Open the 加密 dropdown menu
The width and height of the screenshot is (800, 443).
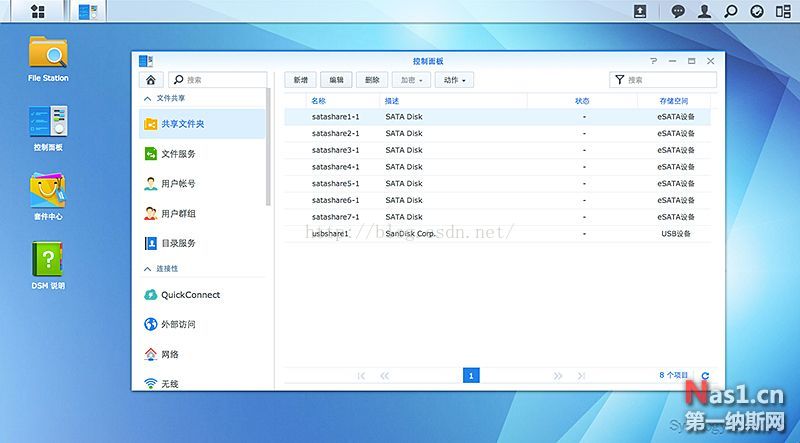tap(410, 79)
